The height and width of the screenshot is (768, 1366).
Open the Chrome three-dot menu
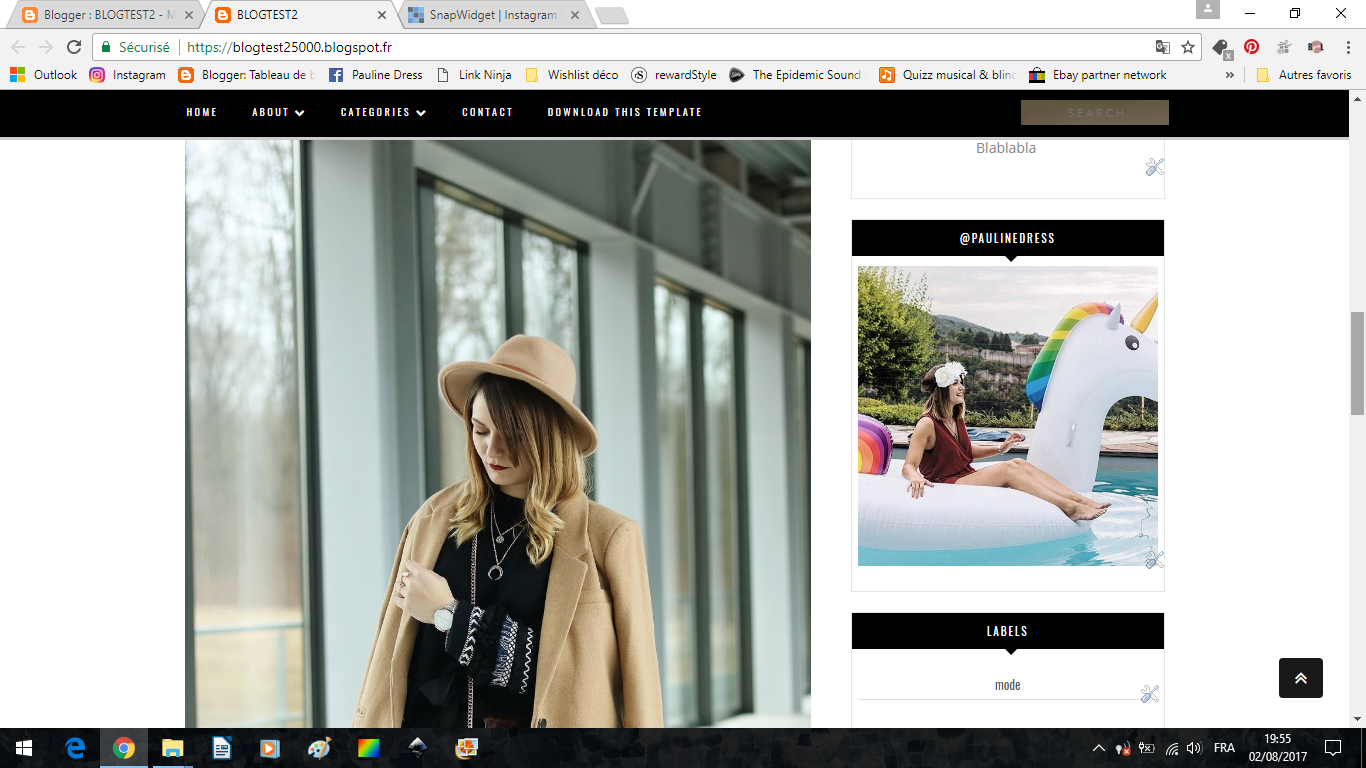1346,47
